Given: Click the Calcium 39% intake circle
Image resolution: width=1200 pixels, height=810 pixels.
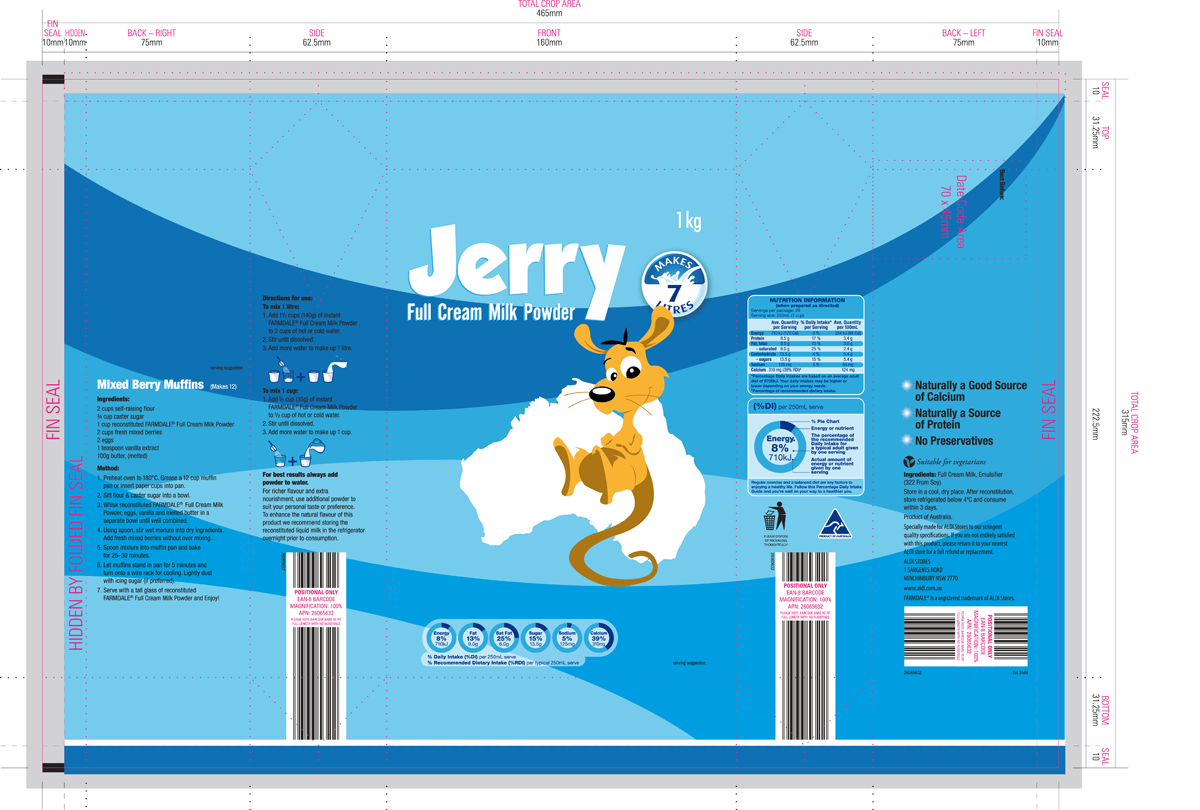Looking at the screenshot, I should pos(599,637).
